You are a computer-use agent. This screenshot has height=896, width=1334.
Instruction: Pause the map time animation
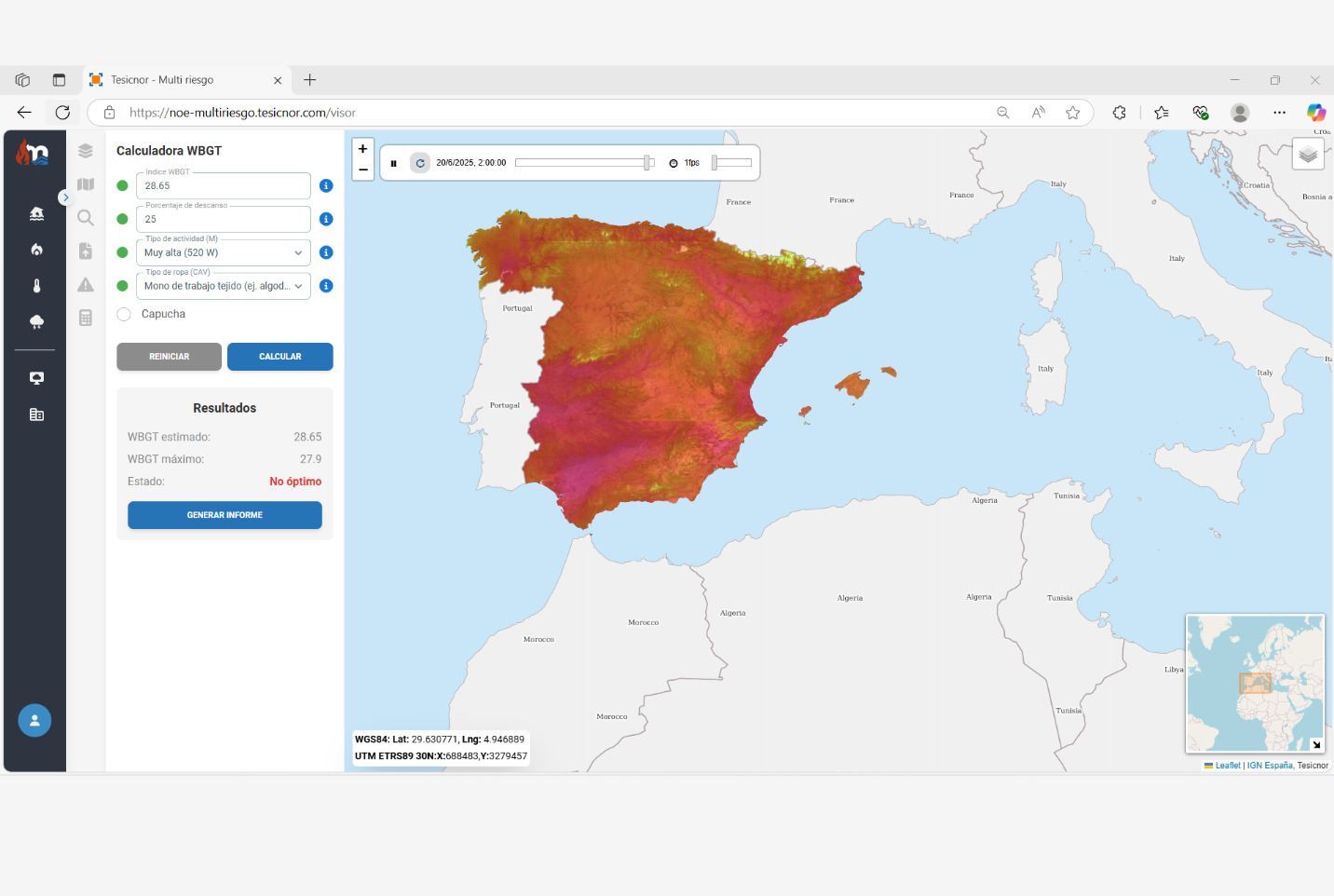coord(393,163)
